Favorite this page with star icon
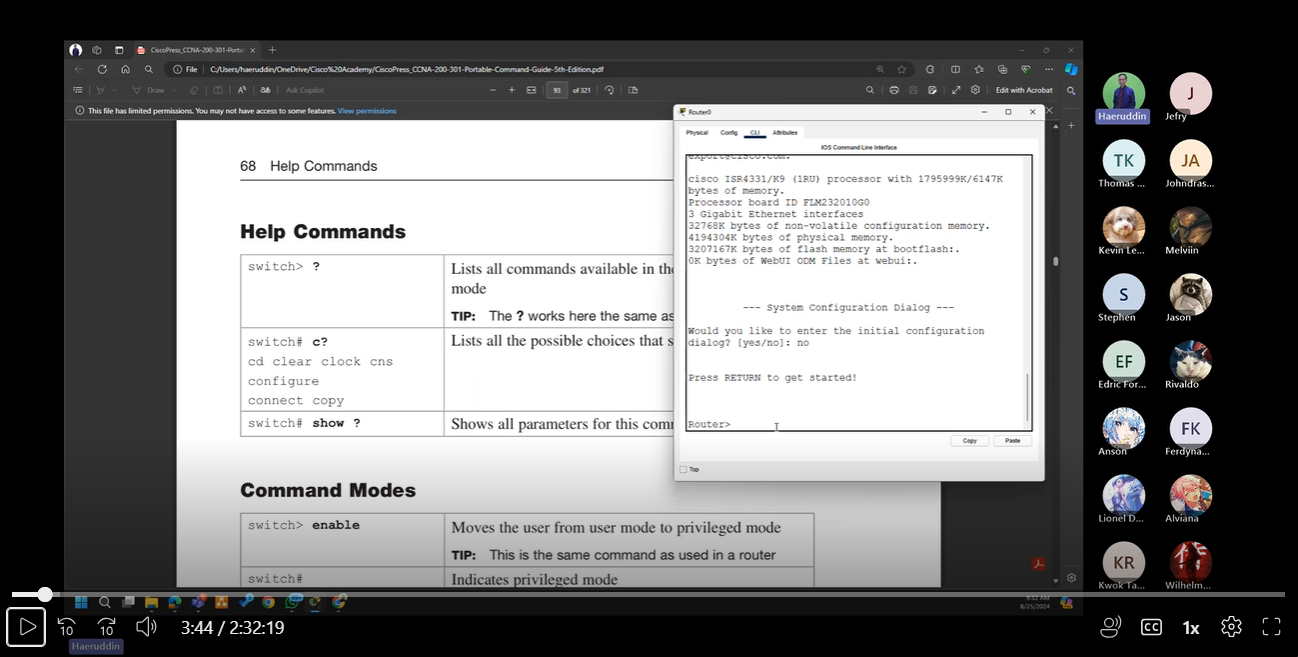Viewport: 1298px width, 657px height. click(x=901, y=69)
